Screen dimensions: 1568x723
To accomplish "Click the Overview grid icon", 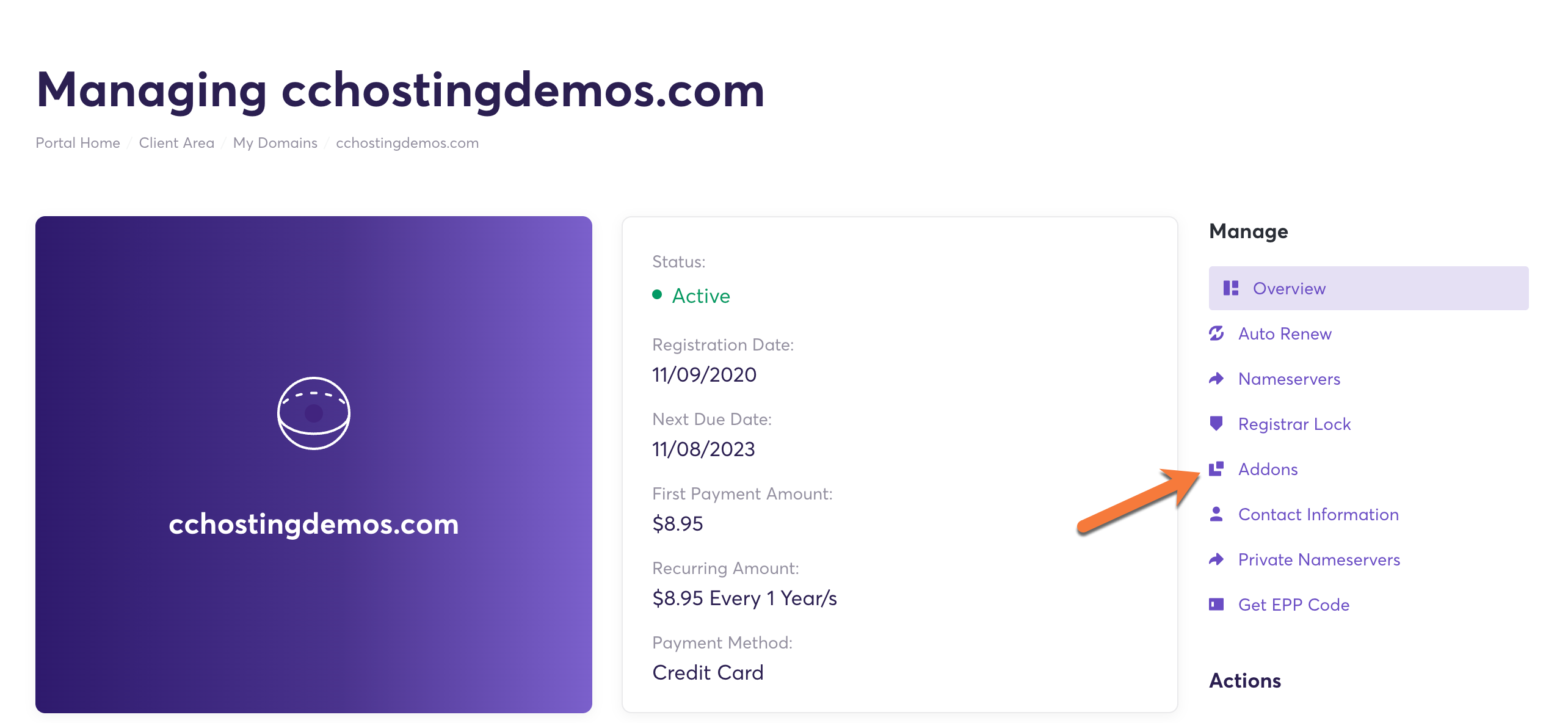I will tap(1230, 288).
